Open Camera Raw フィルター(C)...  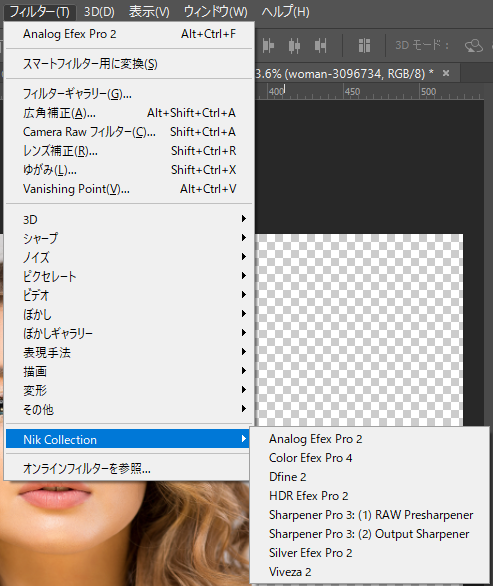129,132
